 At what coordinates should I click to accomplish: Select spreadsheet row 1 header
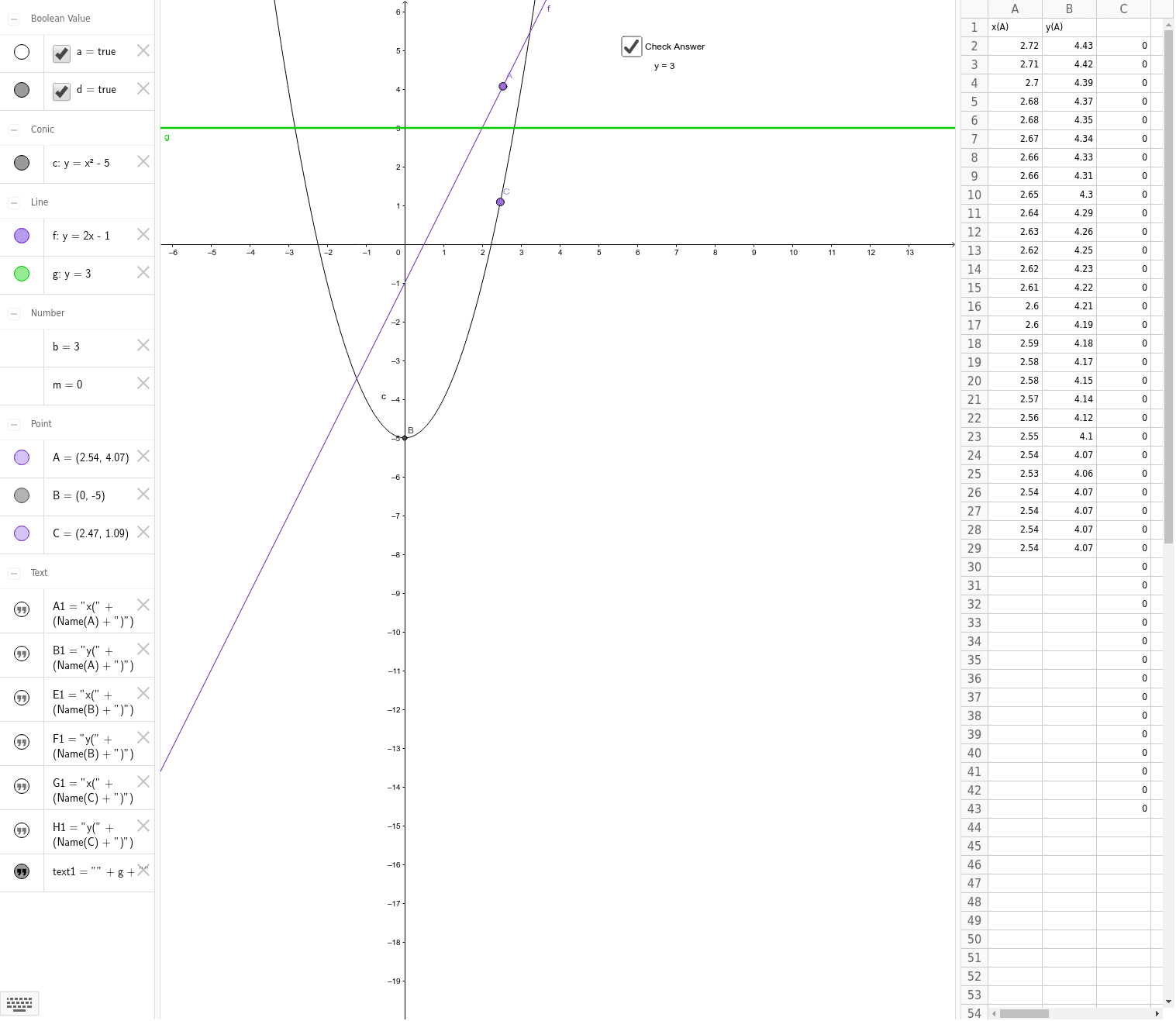pos(974,27)
